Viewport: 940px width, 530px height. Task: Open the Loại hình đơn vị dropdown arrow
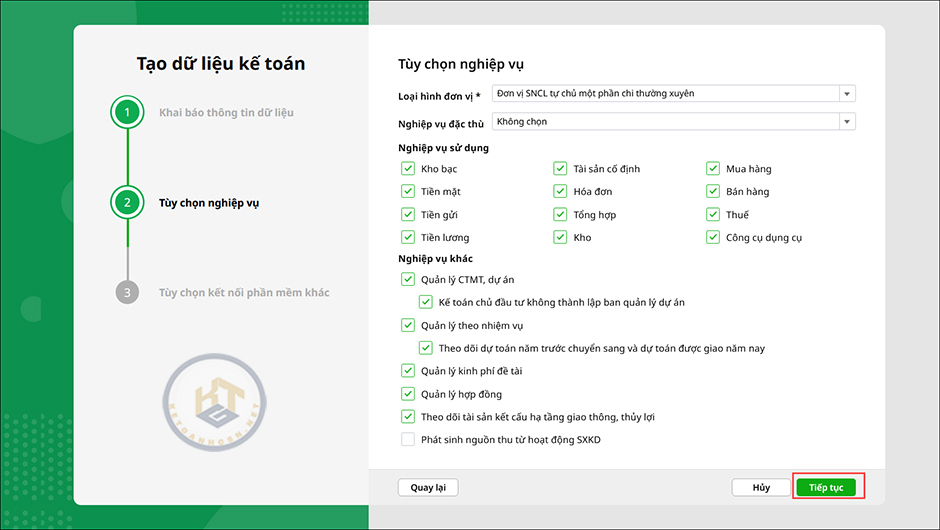(x=847, y=94)
